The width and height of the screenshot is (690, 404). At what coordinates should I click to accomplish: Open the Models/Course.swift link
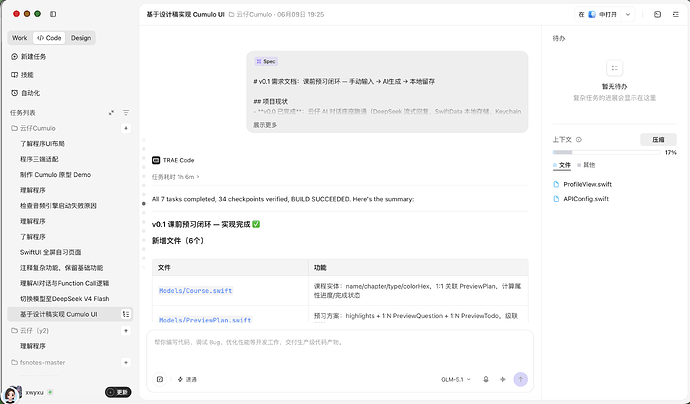(x=195, y=291)
